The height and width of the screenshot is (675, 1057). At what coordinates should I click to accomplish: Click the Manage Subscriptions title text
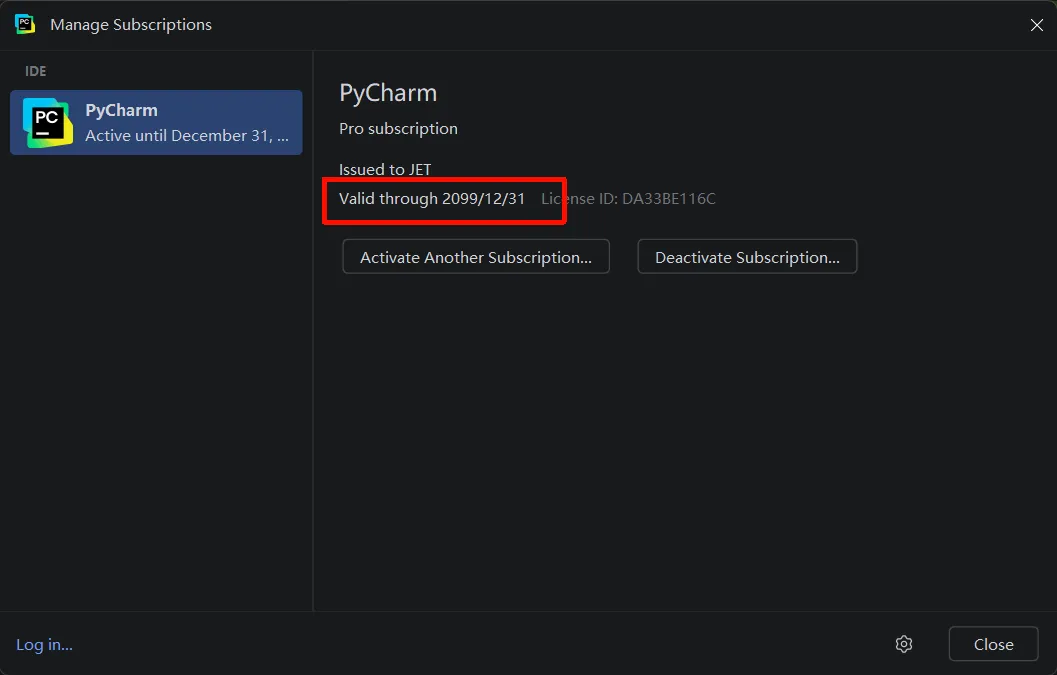pos(131,25)
